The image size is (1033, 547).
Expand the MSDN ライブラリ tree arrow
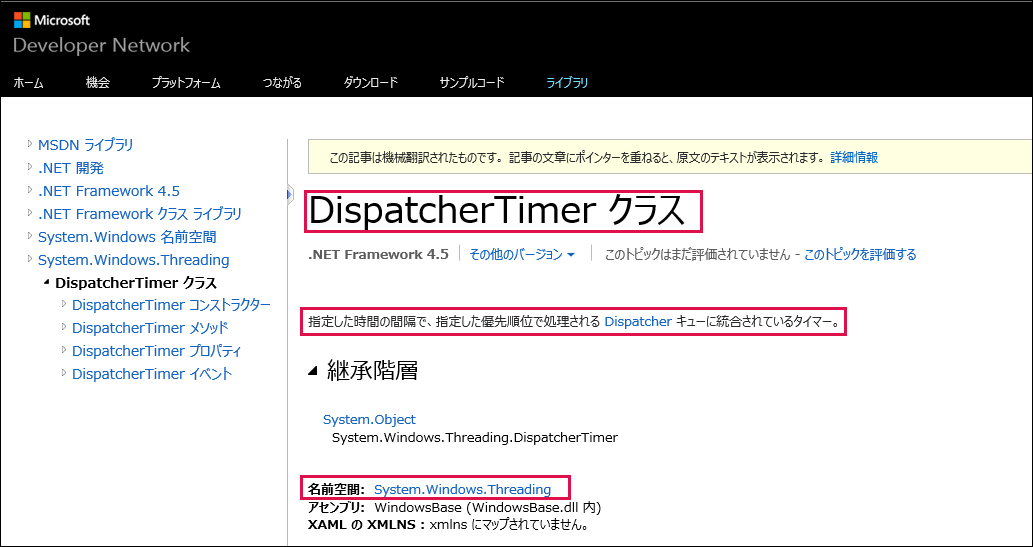[30, 143]
